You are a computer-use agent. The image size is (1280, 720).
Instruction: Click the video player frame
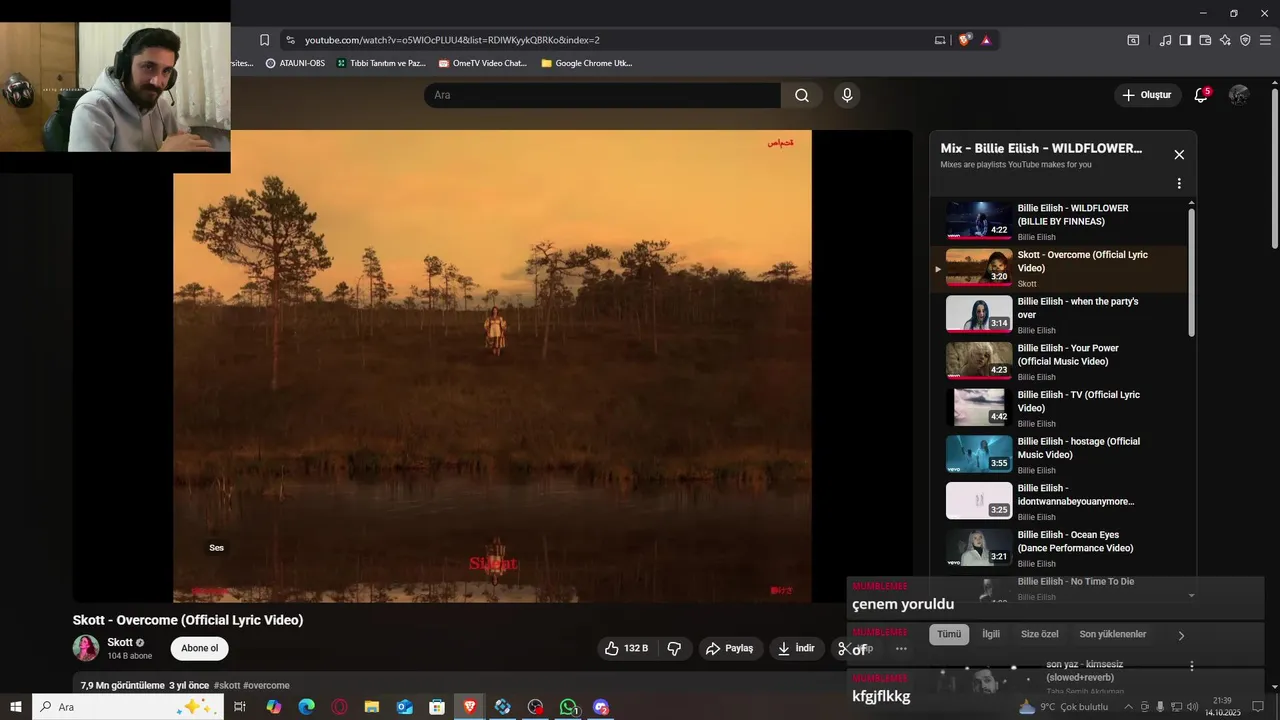(x=492, y=366)
